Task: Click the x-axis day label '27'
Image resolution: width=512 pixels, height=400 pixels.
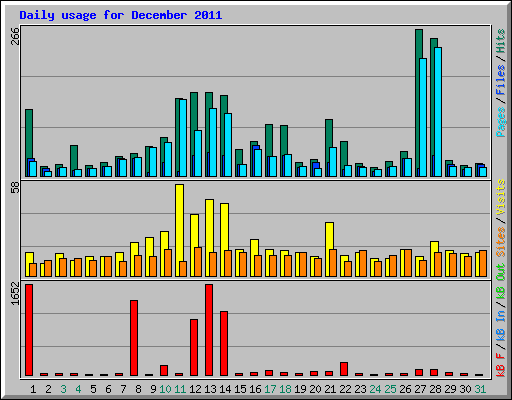Action: [420, 389]
